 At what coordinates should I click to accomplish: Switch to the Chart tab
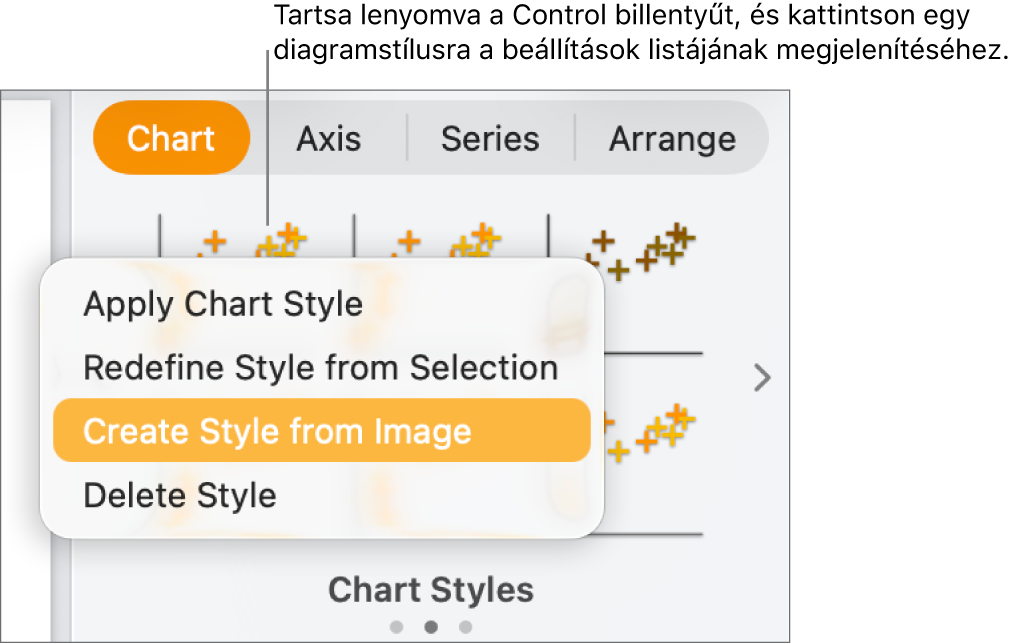(171, 138)
